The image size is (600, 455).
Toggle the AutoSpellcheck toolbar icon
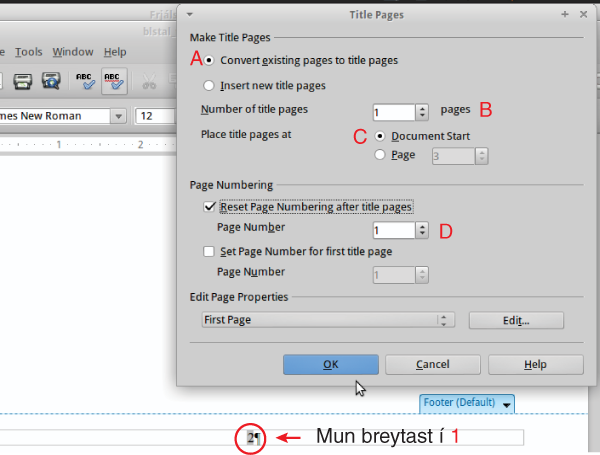[x=114, y=81]
